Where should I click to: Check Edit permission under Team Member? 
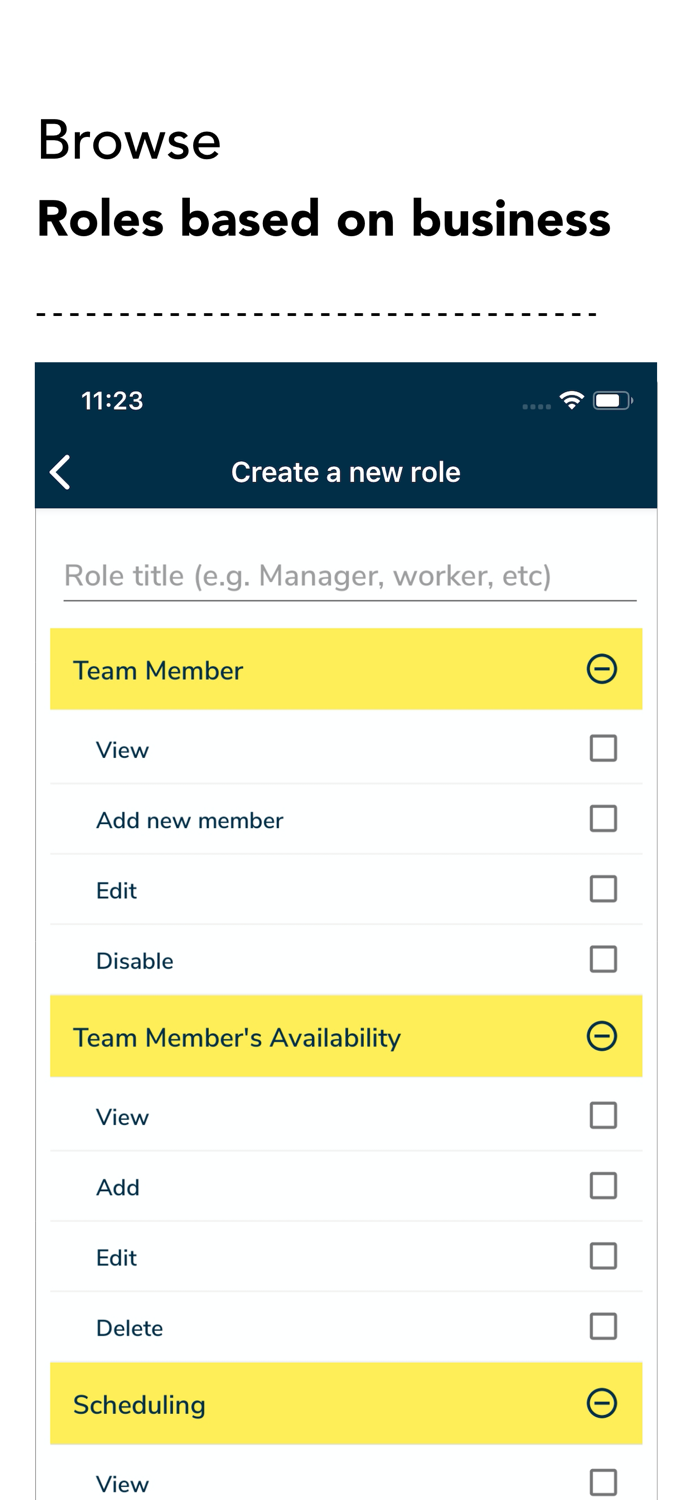point(603,888)
